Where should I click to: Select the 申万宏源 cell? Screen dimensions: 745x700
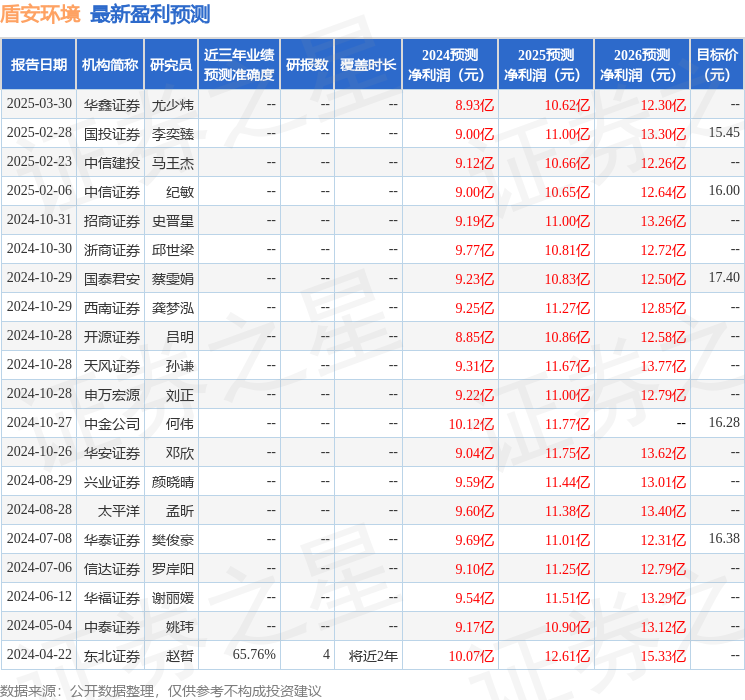(112, 394)
